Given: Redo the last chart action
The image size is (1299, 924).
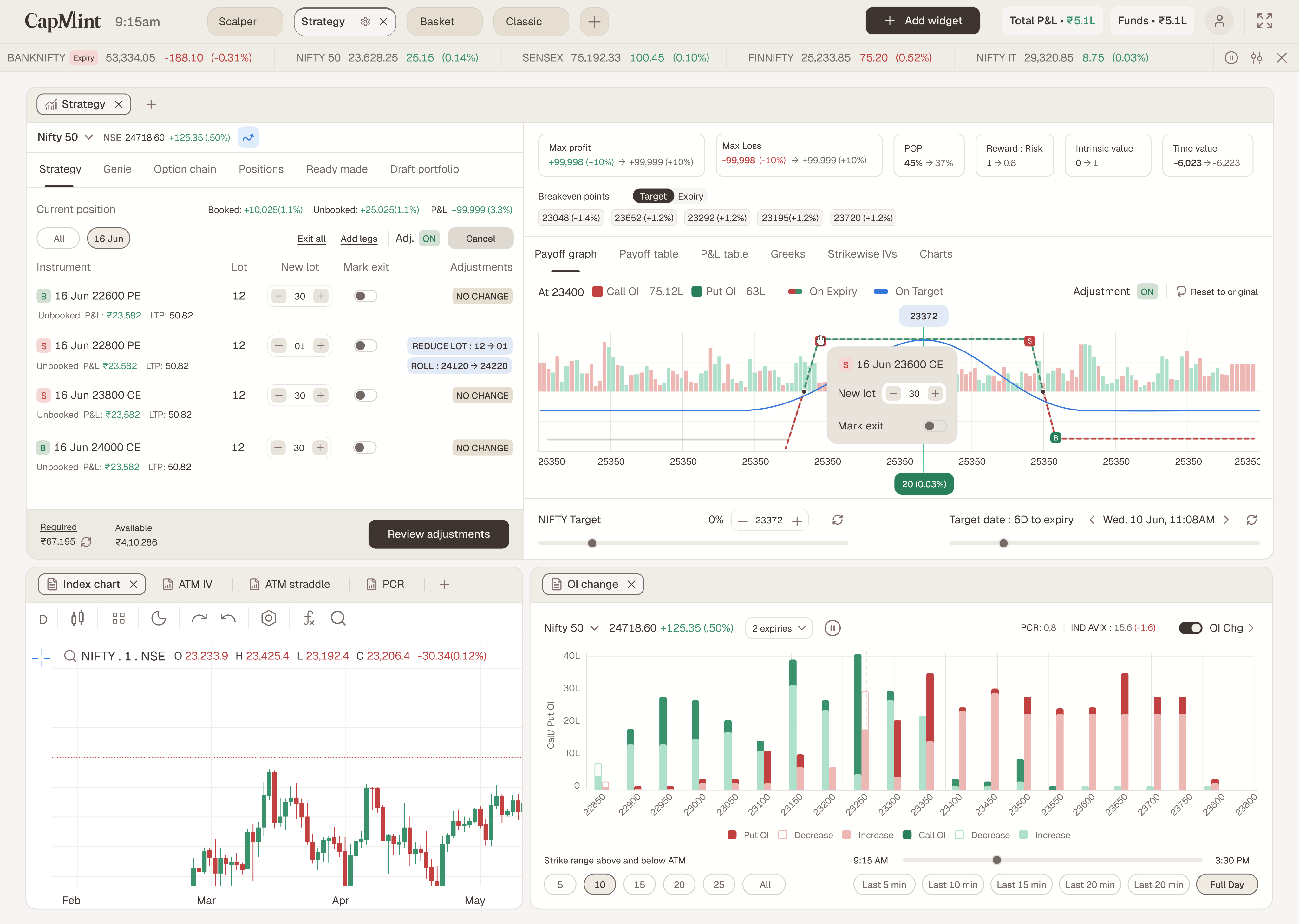Looking at the screenshot, I should coord(199,619).
